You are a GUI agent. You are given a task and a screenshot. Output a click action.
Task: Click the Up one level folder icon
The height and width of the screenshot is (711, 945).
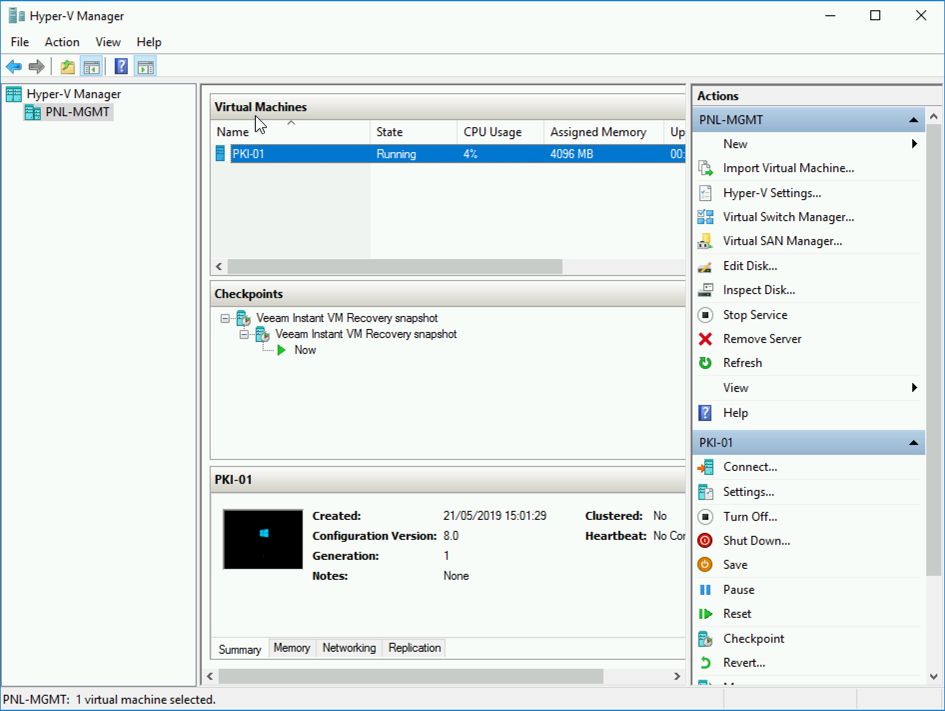68,67
